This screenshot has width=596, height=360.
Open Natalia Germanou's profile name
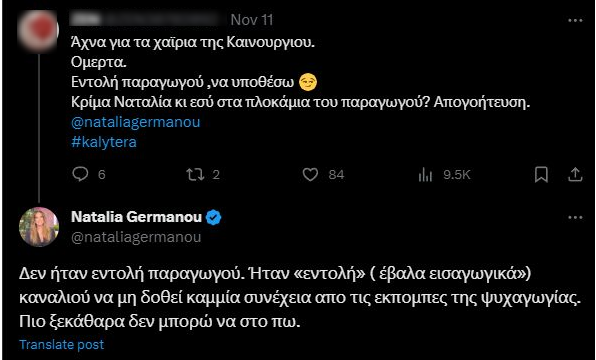point(136,217)
